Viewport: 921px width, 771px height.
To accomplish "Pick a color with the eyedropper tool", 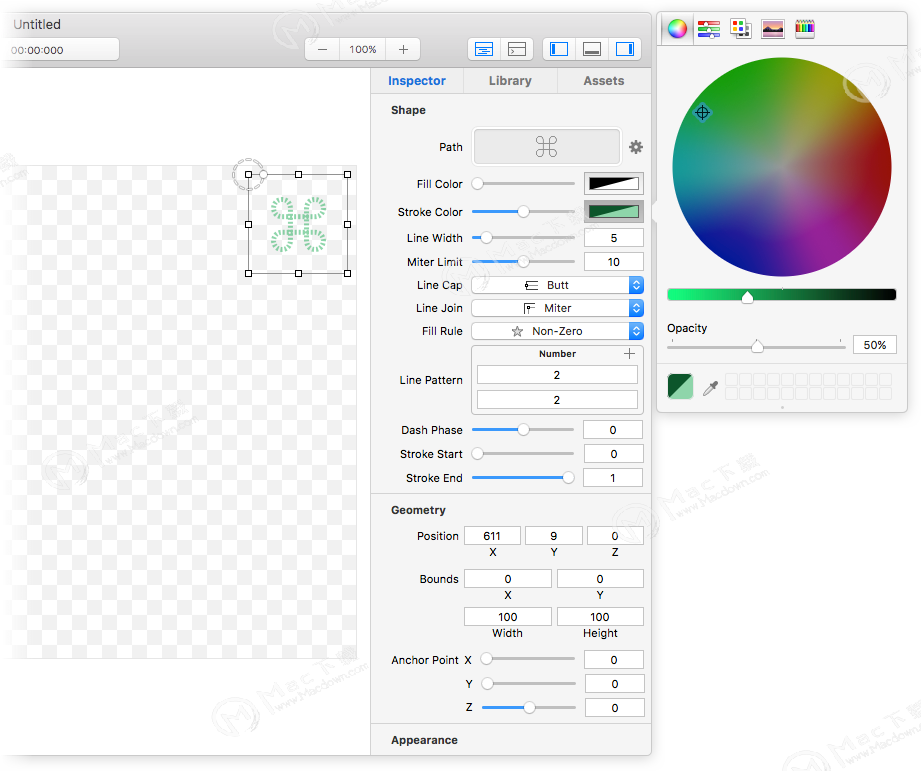I will click(711, 388).
